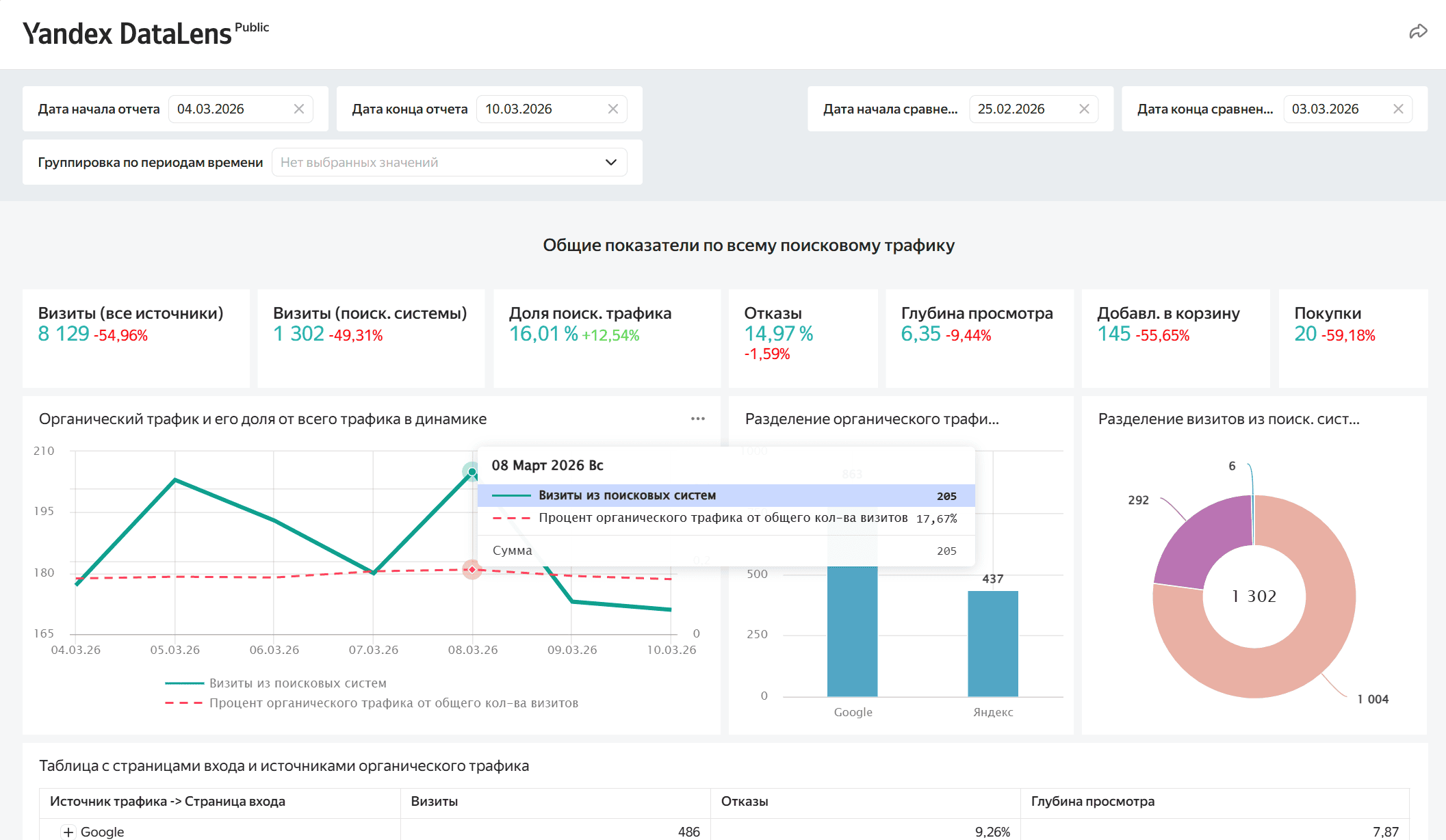1446x840 pixels.
Task: Clear the report start date field
Action: click(299, 109)
